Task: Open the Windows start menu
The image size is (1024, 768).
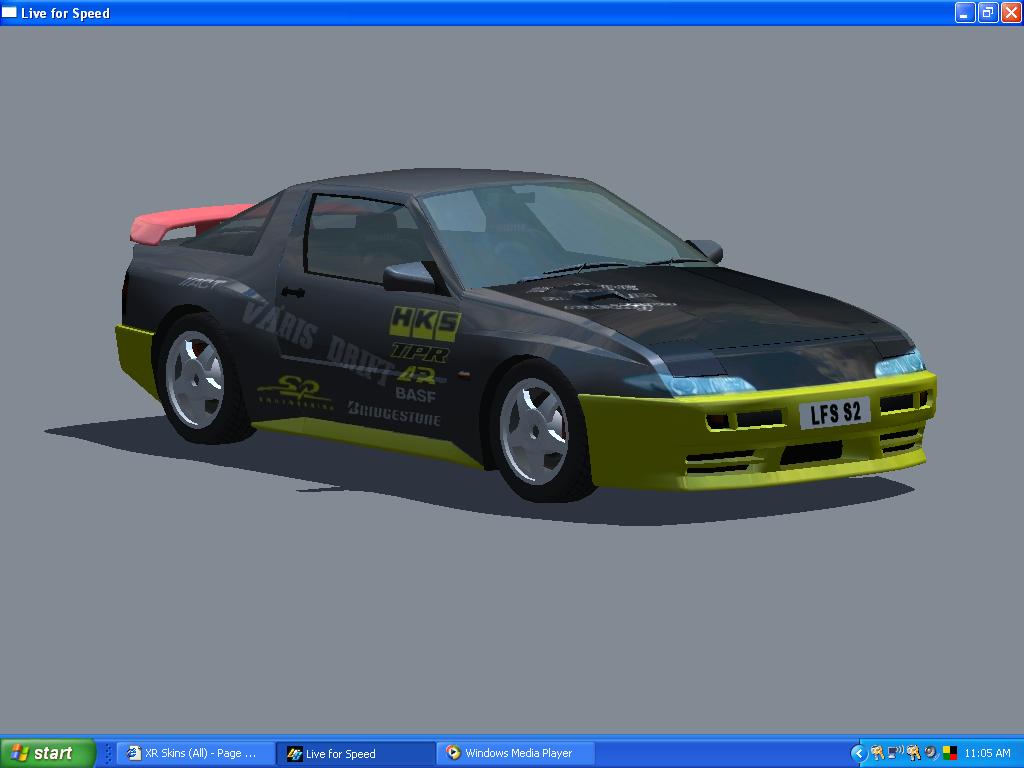Action: click(x=47, y=753)
